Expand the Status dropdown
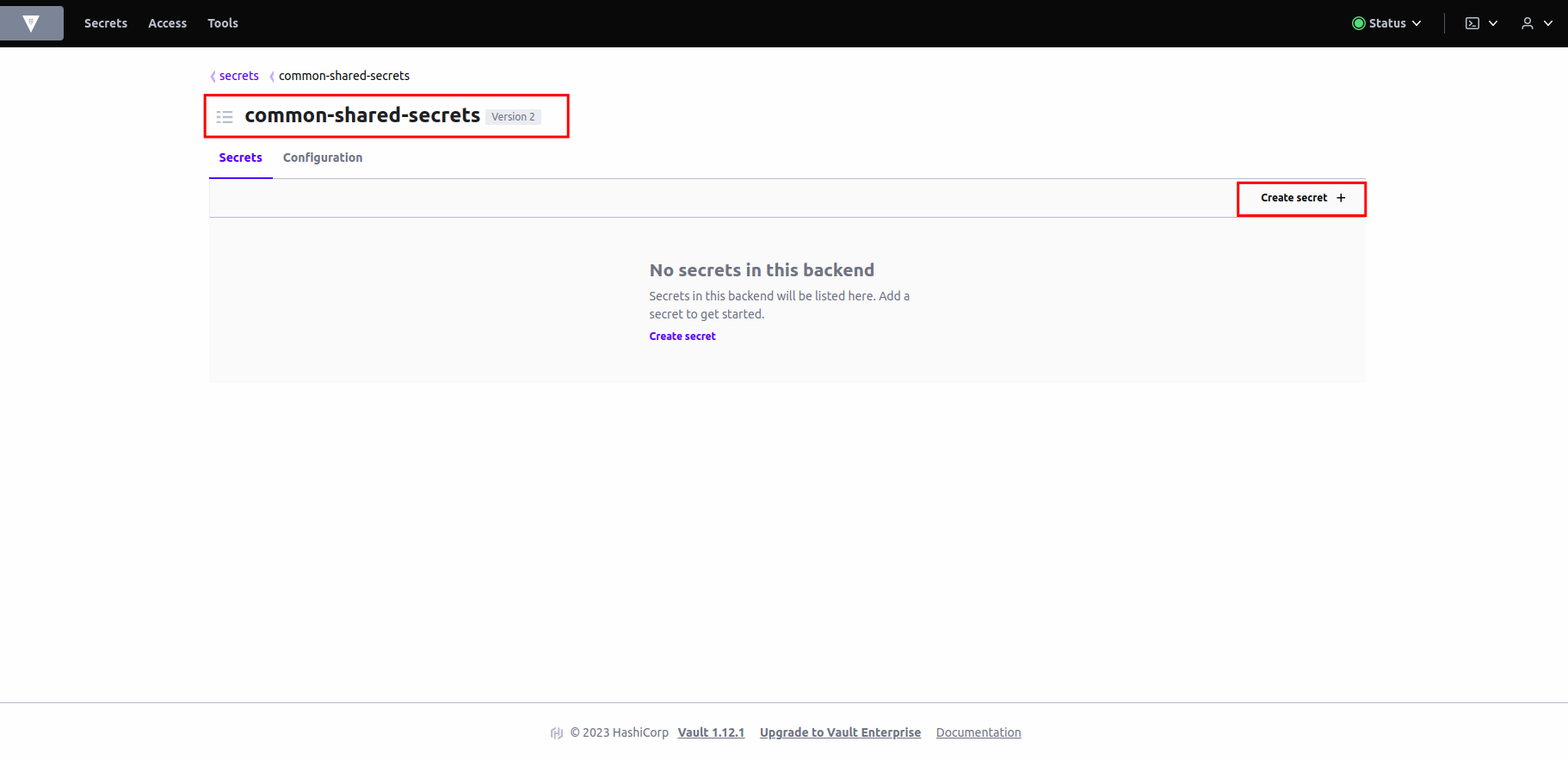The width and height of the screenshot is (1568, 760). point(1386,23)
